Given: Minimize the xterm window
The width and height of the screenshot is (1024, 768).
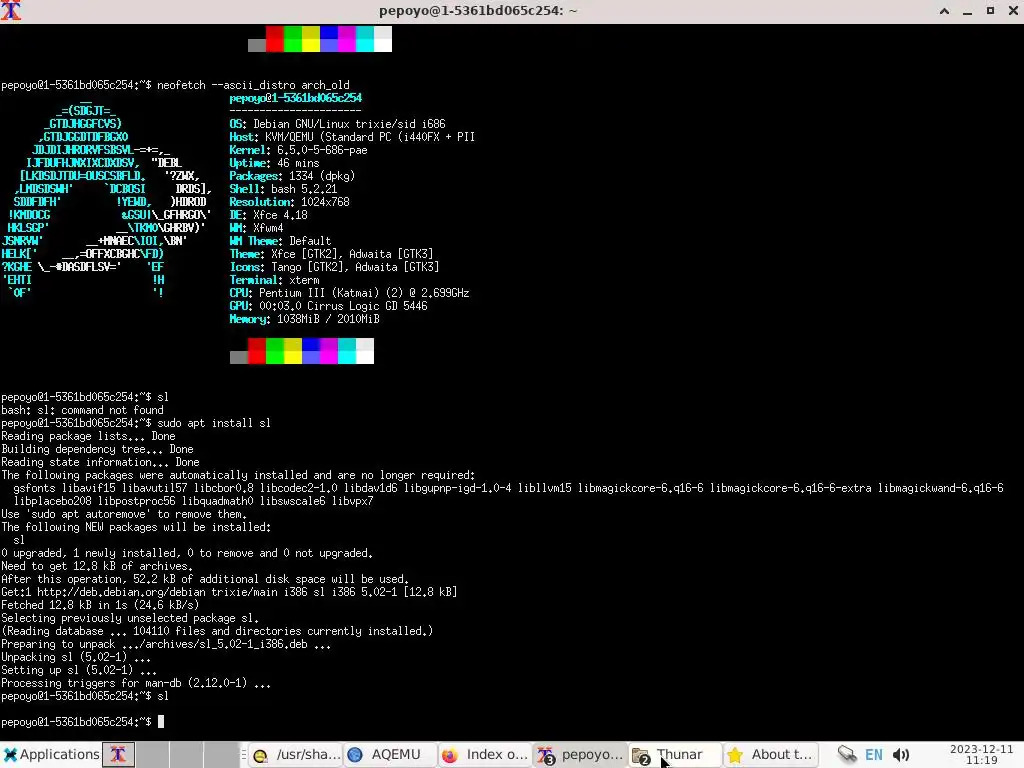Looking at the screenshot, I should (967, 10).
